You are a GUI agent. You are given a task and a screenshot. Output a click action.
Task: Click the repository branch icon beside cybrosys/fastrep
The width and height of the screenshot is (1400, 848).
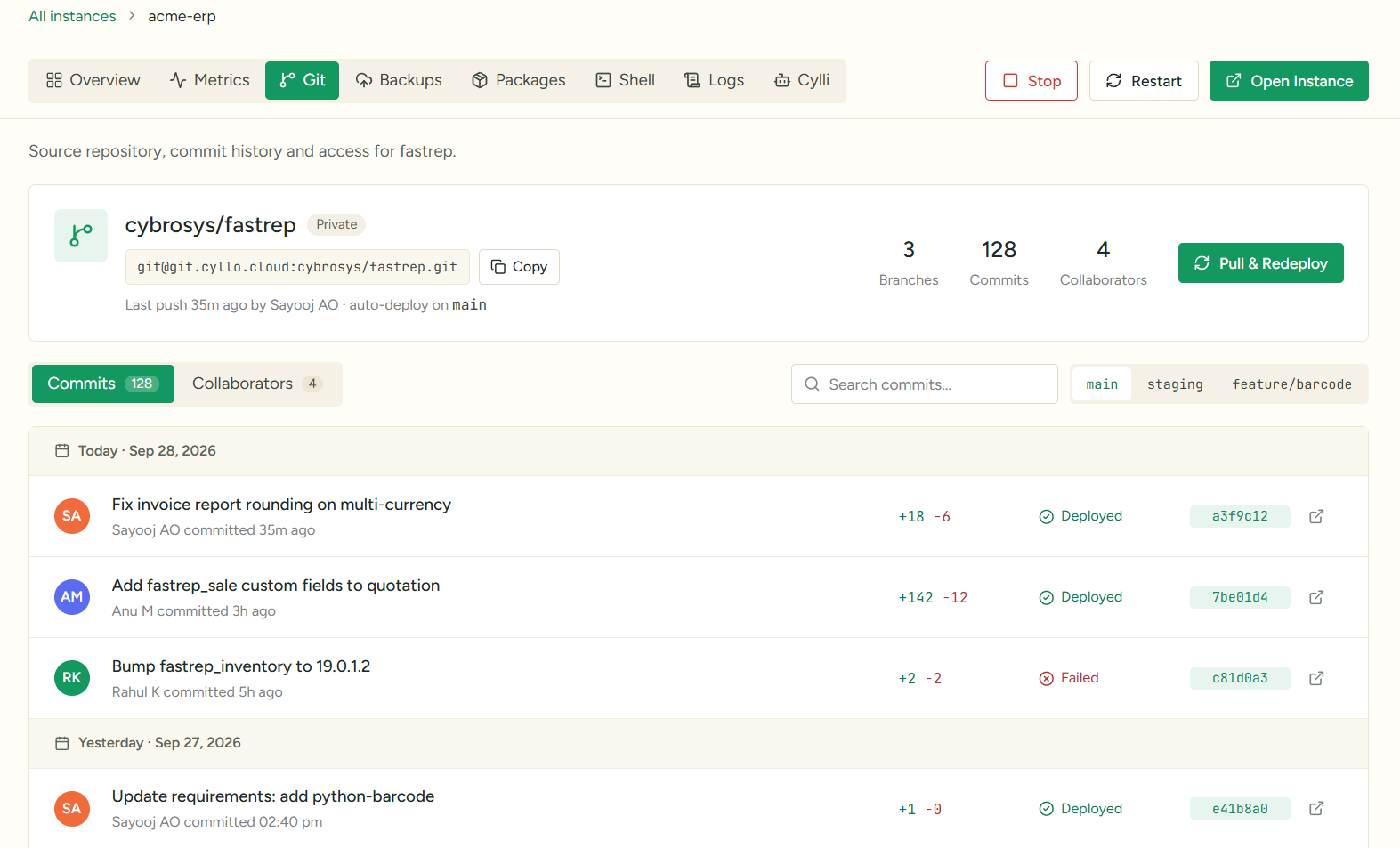(x=81, y=236)
